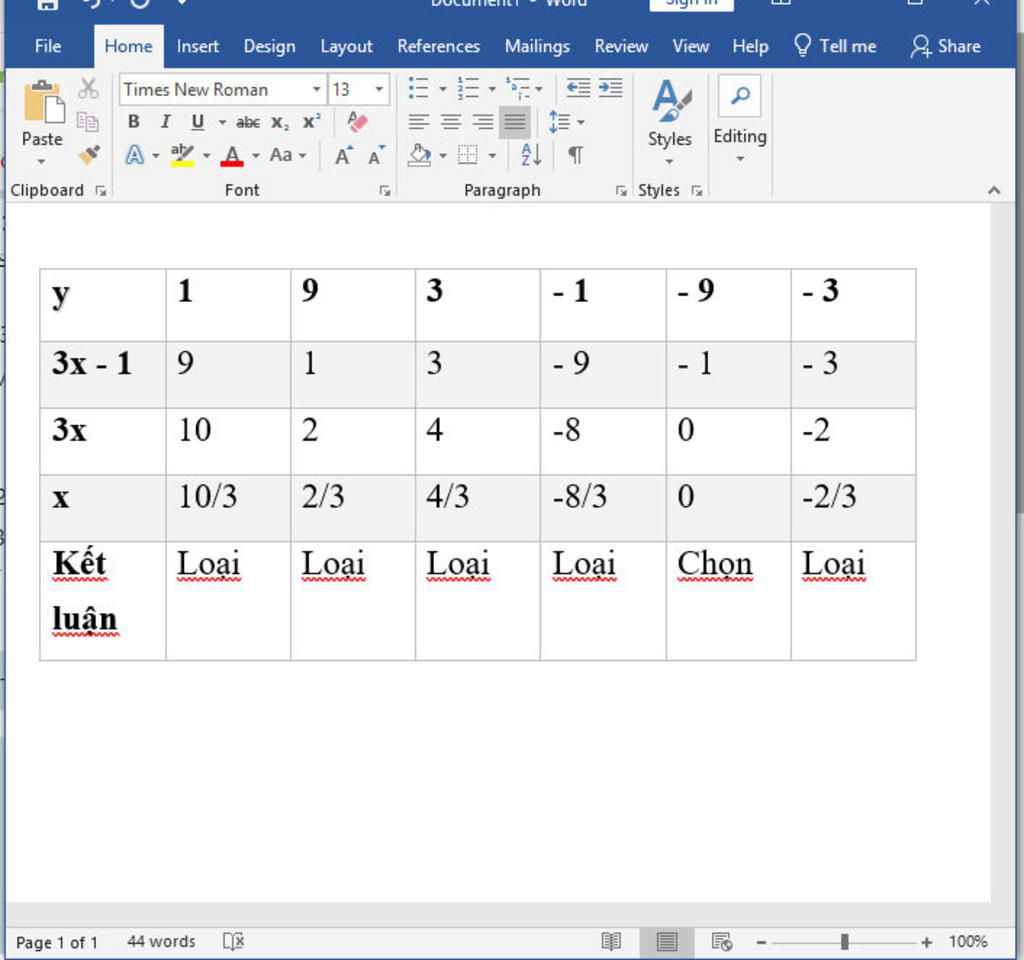This screenshot has height=960, width=1024.
Task: Open highlight color dropdown arrow
Action: [206, 155]
